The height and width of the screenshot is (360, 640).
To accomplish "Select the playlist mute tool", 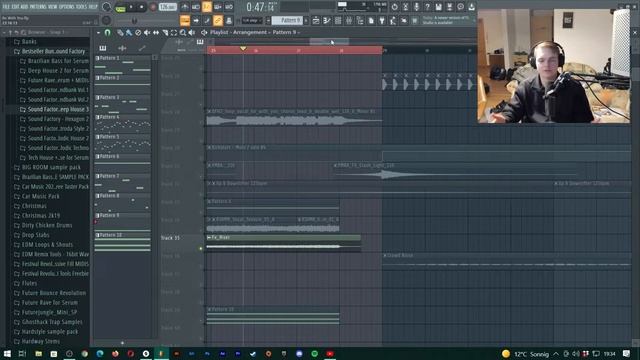I will (x=147, y=32).
